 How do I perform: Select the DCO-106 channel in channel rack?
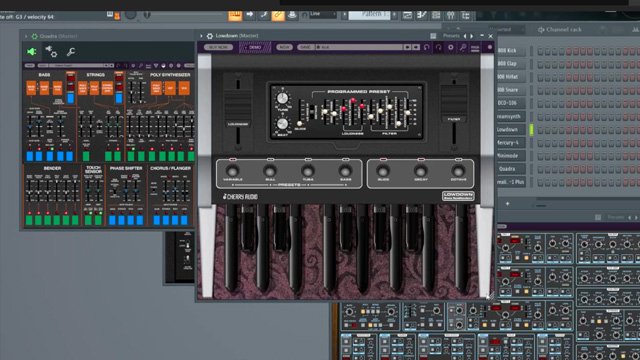click(x=511, y=103)
